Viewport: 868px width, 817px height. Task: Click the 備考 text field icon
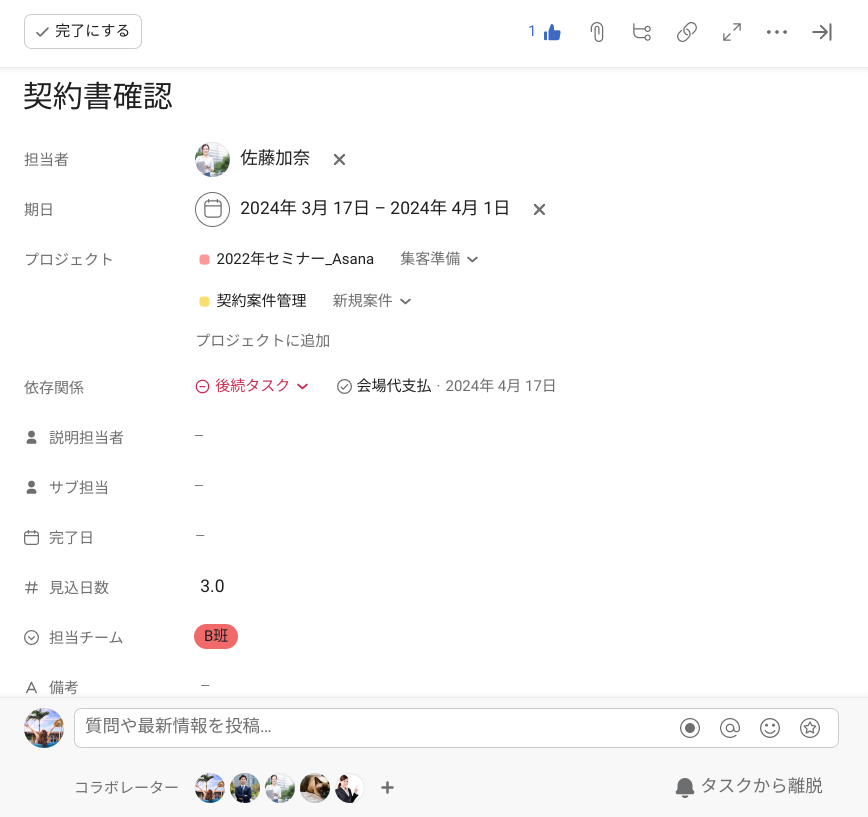pyautogui.click(x=32, y=687)
